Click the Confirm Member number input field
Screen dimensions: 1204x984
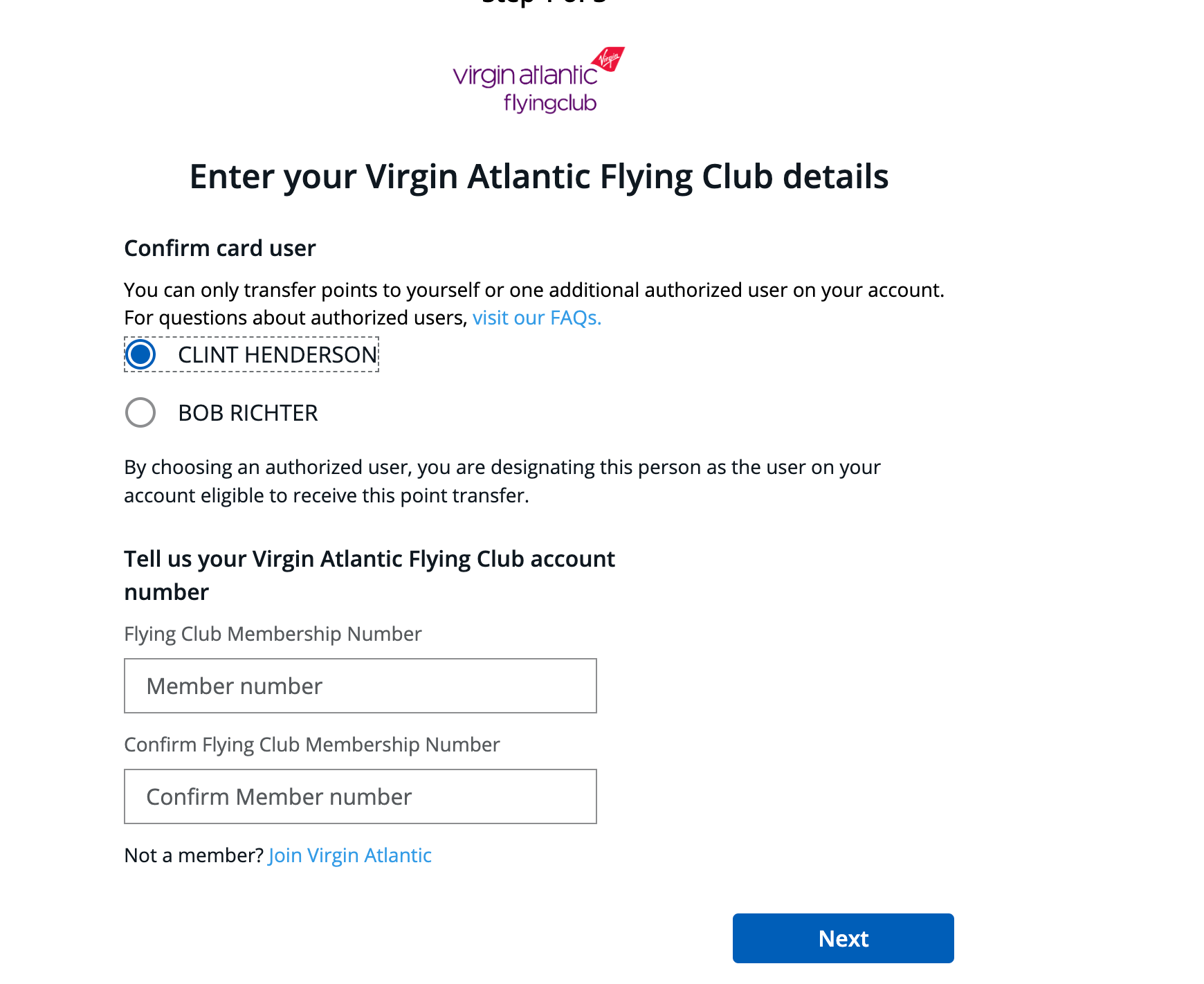(x=360, y=796)
